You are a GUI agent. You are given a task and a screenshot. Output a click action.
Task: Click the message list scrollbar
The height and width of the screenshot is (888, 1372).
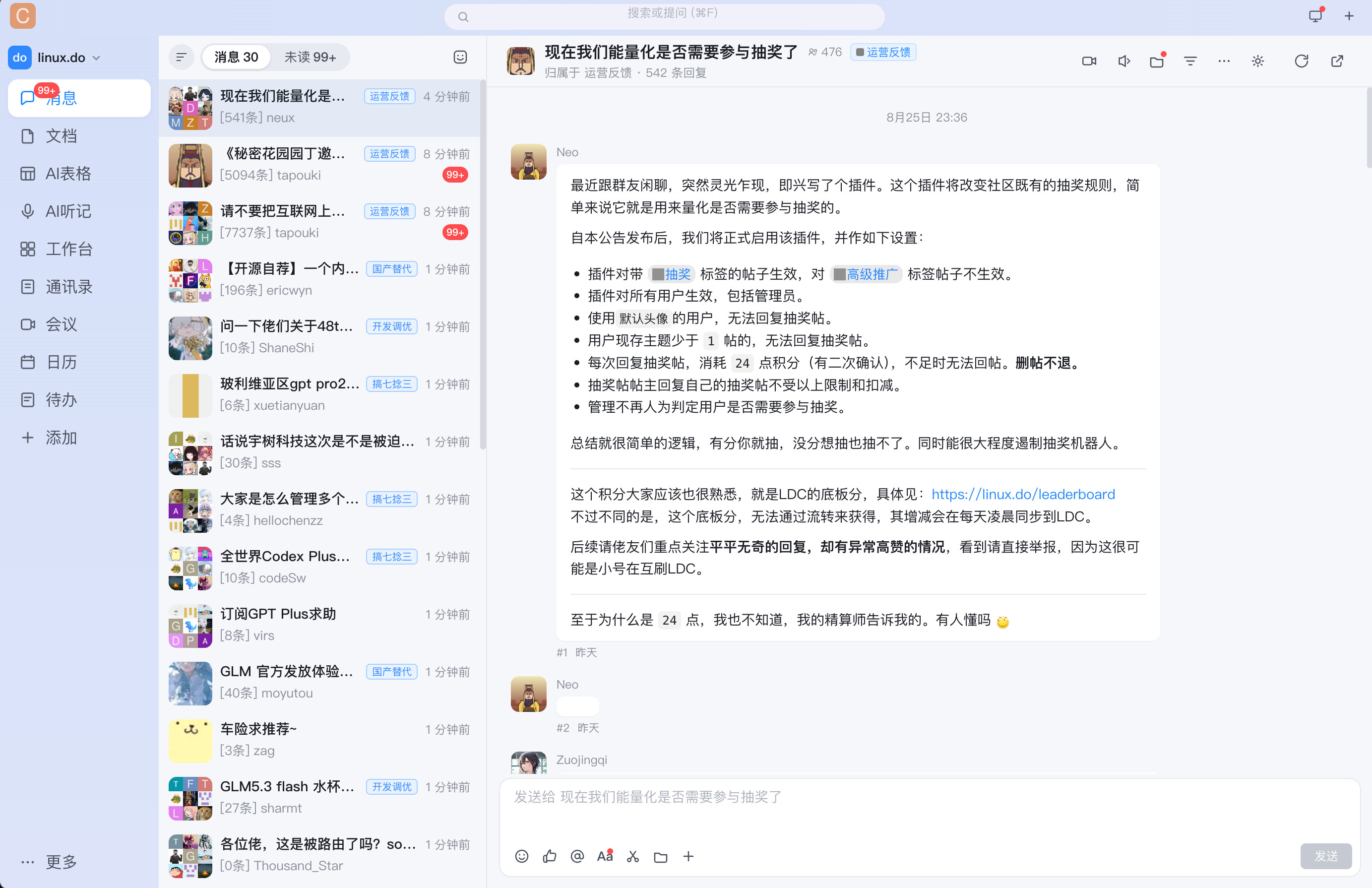(483, 265)
